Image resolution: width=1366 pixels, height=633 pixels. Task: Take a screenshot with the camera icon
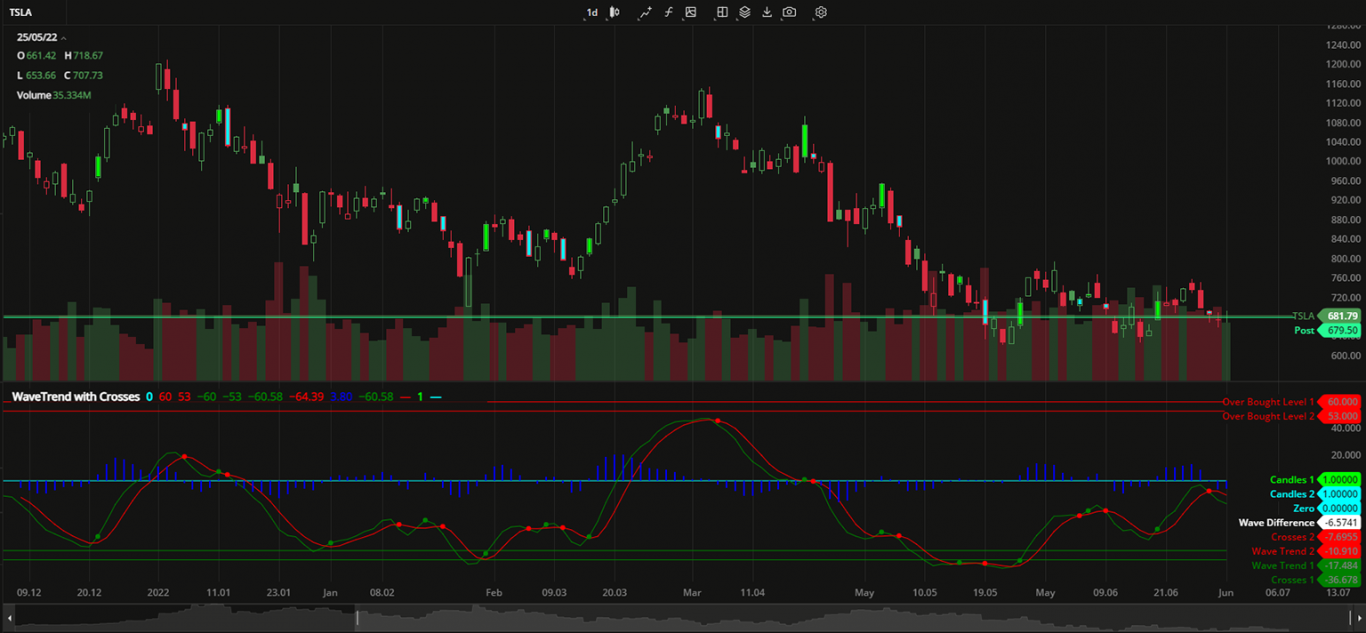(x=790, y=12)
